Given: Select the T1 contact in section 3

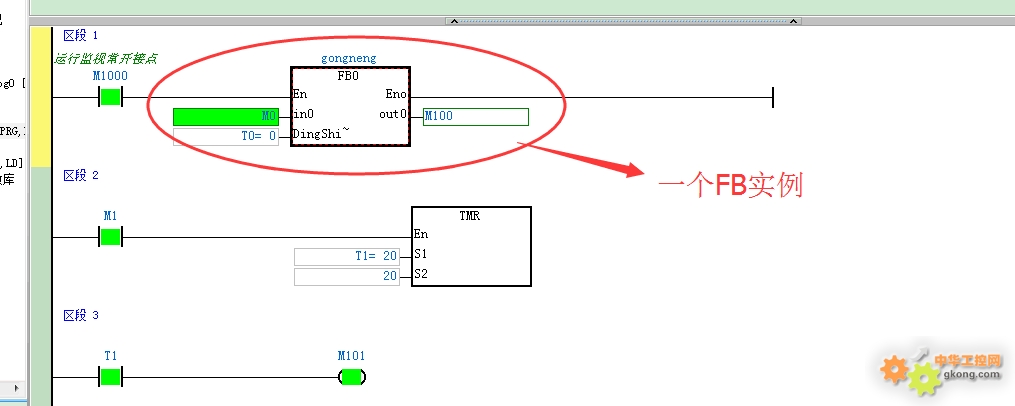Looking at the screenshot, I should (110, 377).
